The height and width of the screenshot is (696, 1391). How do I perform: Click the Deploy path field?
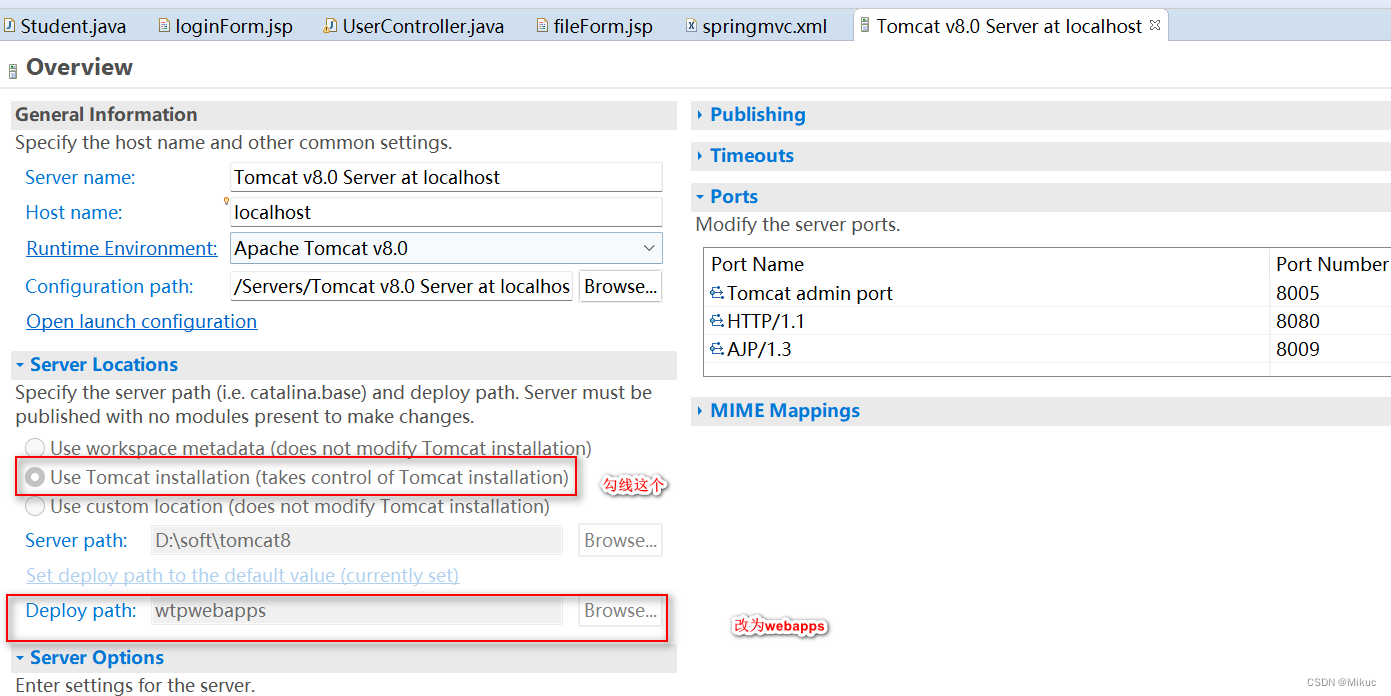tap(356, 610)
